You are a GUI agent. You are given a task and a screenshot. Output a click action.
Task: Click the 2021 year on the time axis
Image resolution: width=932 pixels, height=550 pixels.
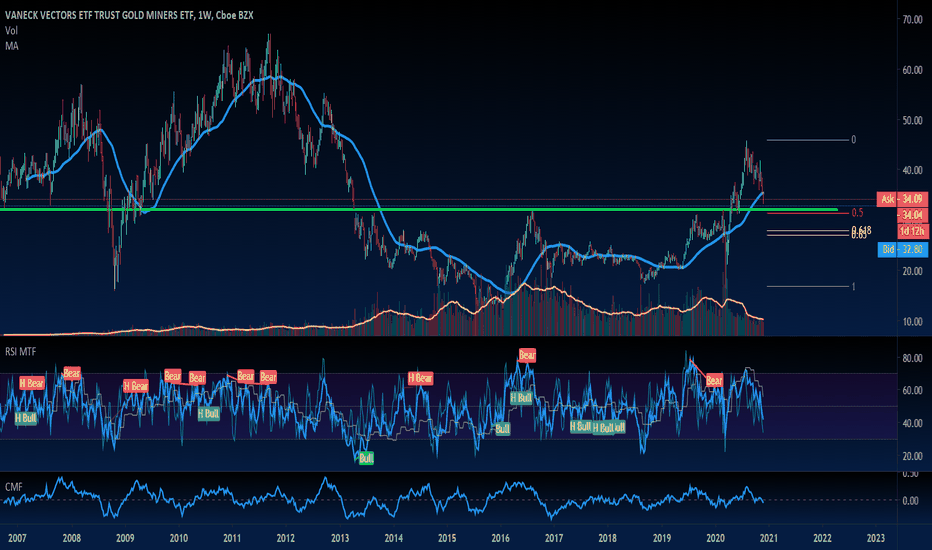pyautogui.click(x=769, y=538)
